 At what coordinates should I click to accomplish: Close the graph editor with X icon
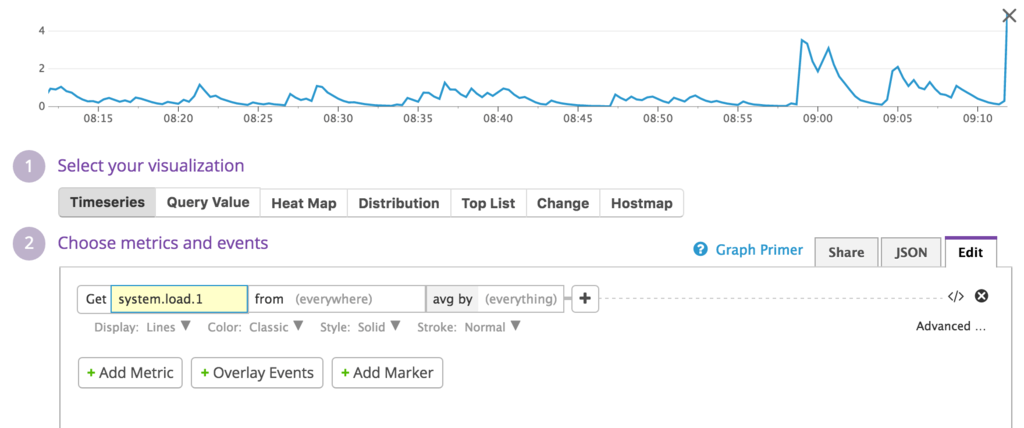[x=1009, y=16]
